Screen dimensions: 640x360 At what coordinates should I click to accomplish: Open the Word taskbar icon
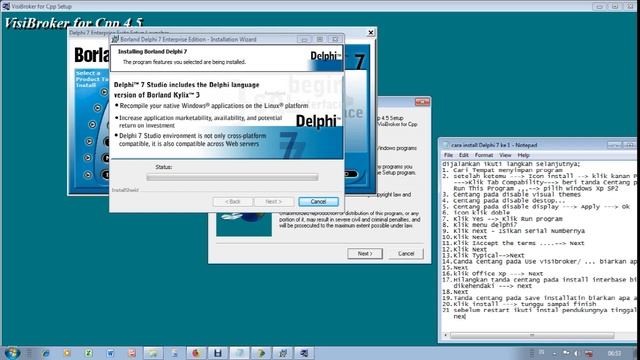[x=110, y=353]
